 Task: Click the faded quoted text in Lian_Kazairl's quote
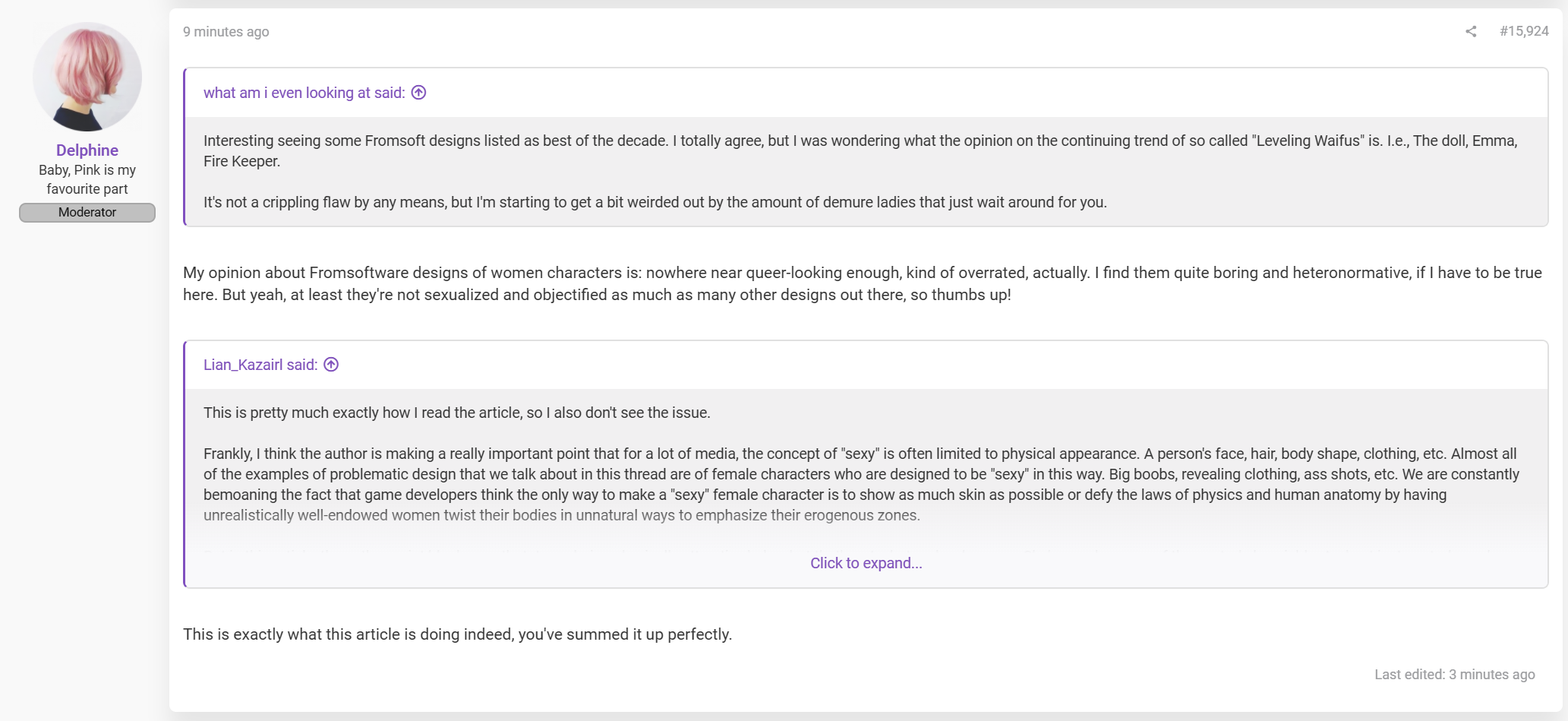(561, 515)
